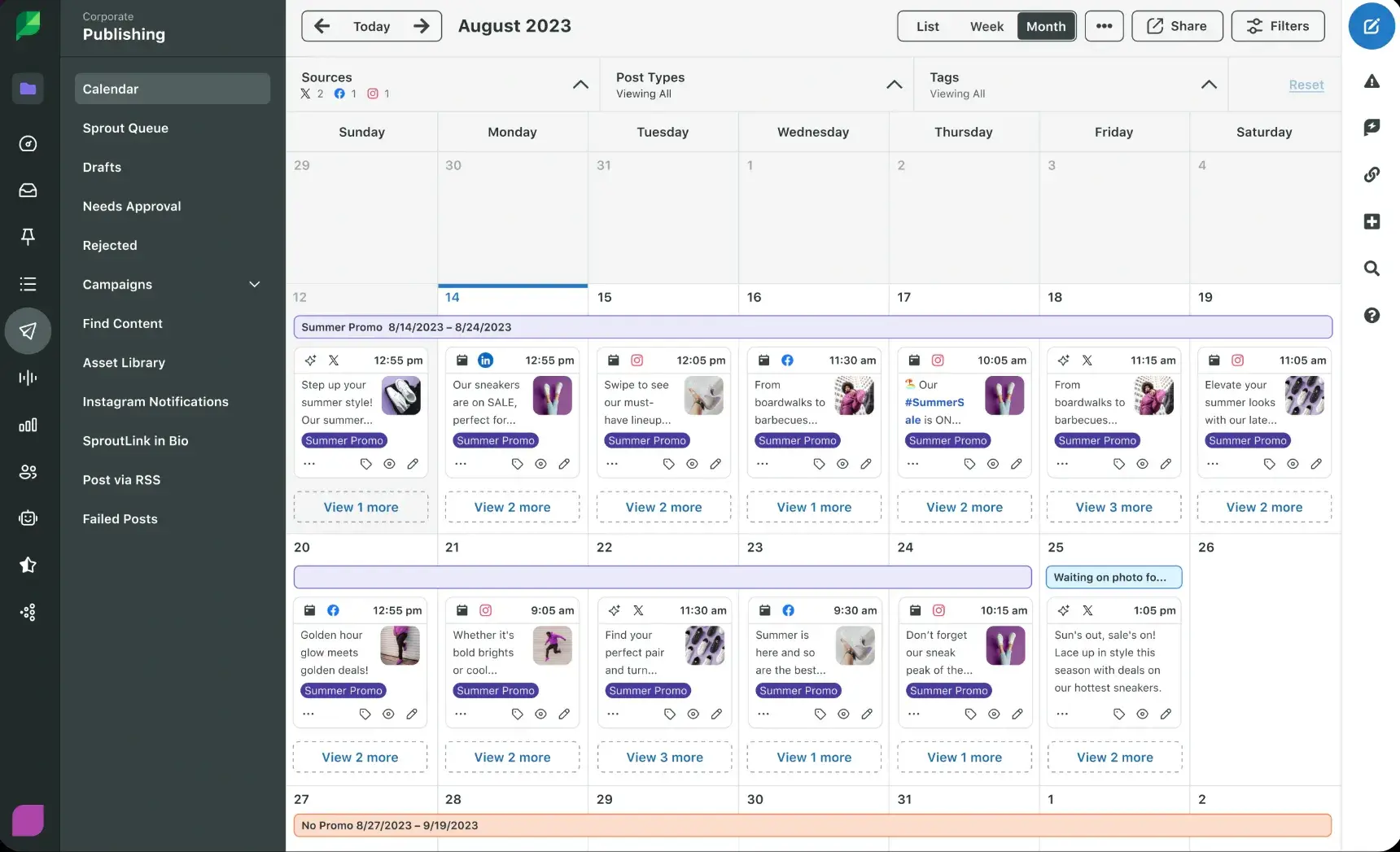Open the Compose new post button
Viewport: 1400px width, 852px height.
click(x=1372, y=26)
